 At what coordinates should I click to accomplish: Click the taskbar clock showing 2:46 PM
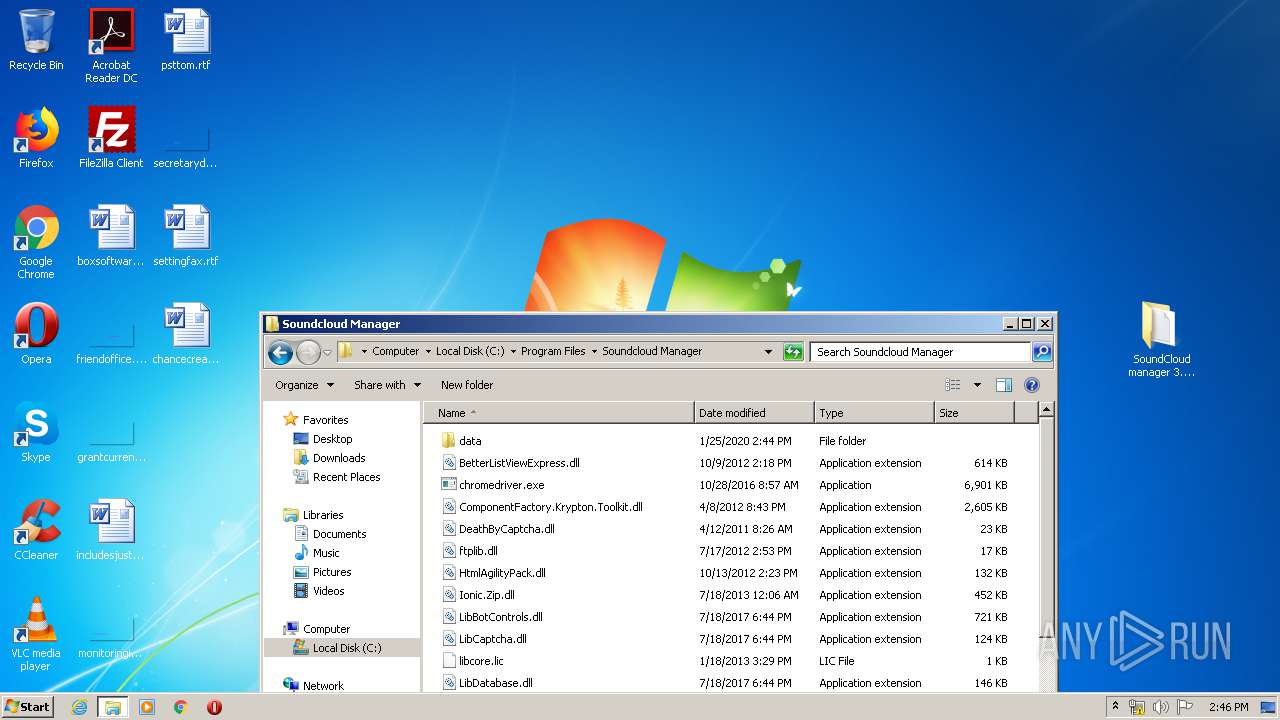point(1228,707)
